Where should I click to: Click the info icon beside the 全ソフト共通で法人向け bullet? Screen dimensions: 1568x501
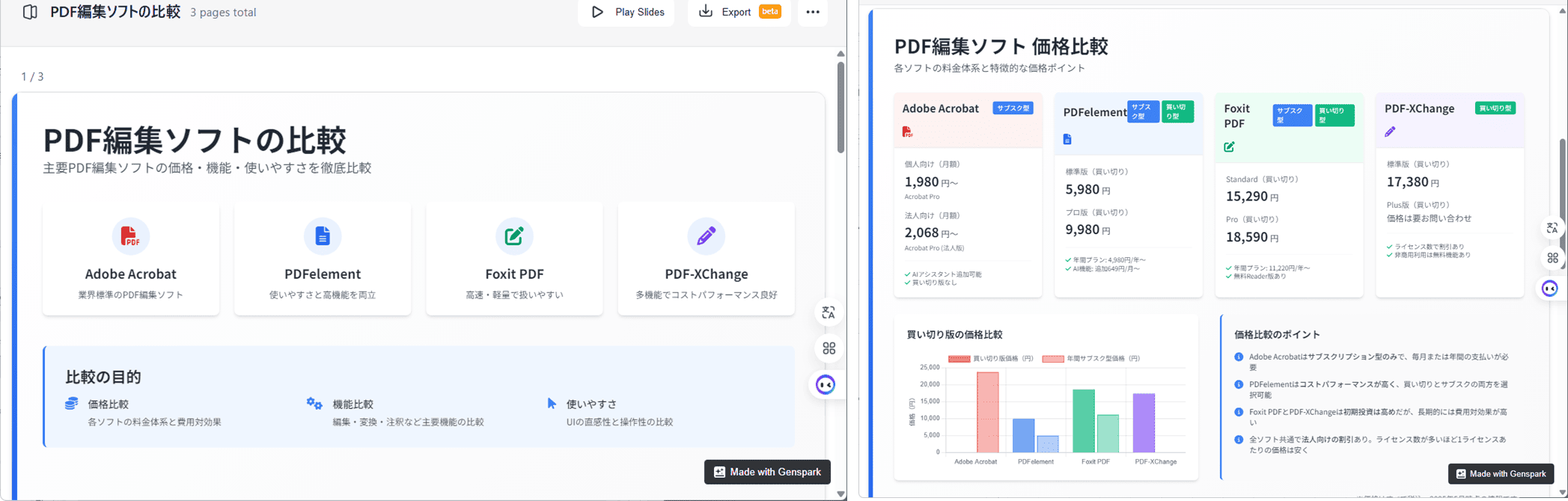tap(1239, 440)
